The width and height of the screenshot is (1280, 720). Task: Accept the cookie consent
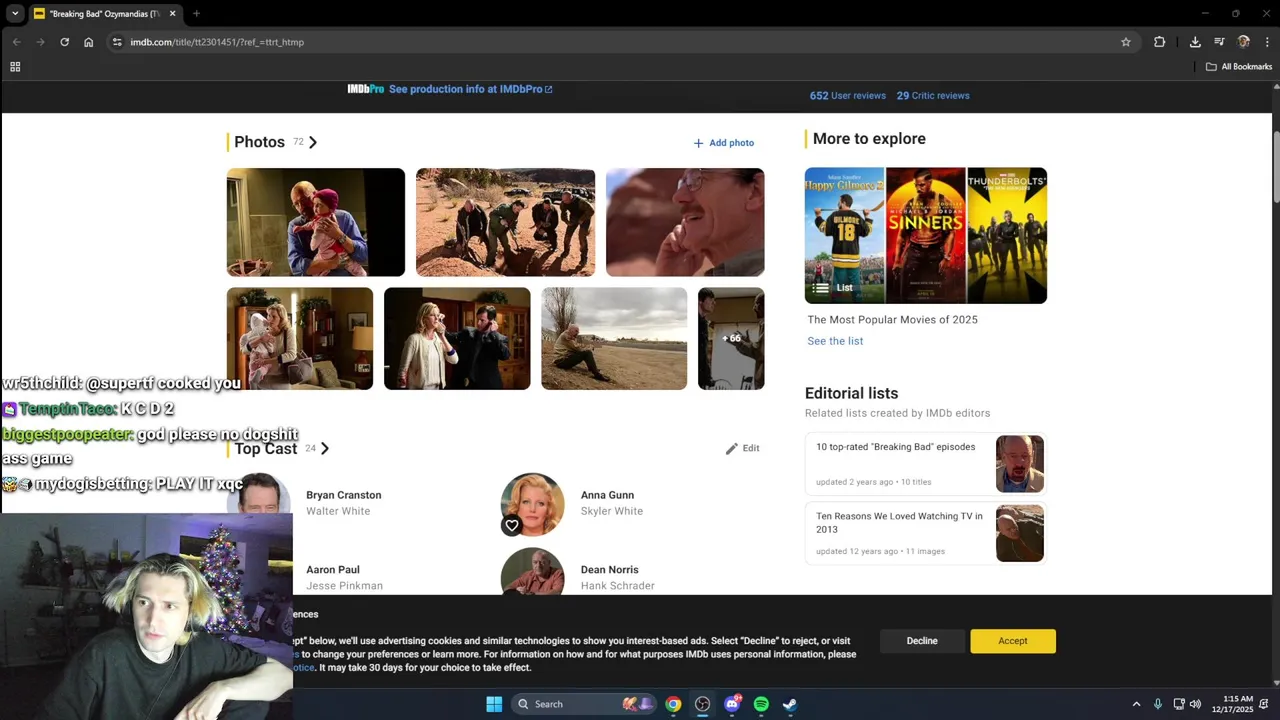click(1013, 641)
